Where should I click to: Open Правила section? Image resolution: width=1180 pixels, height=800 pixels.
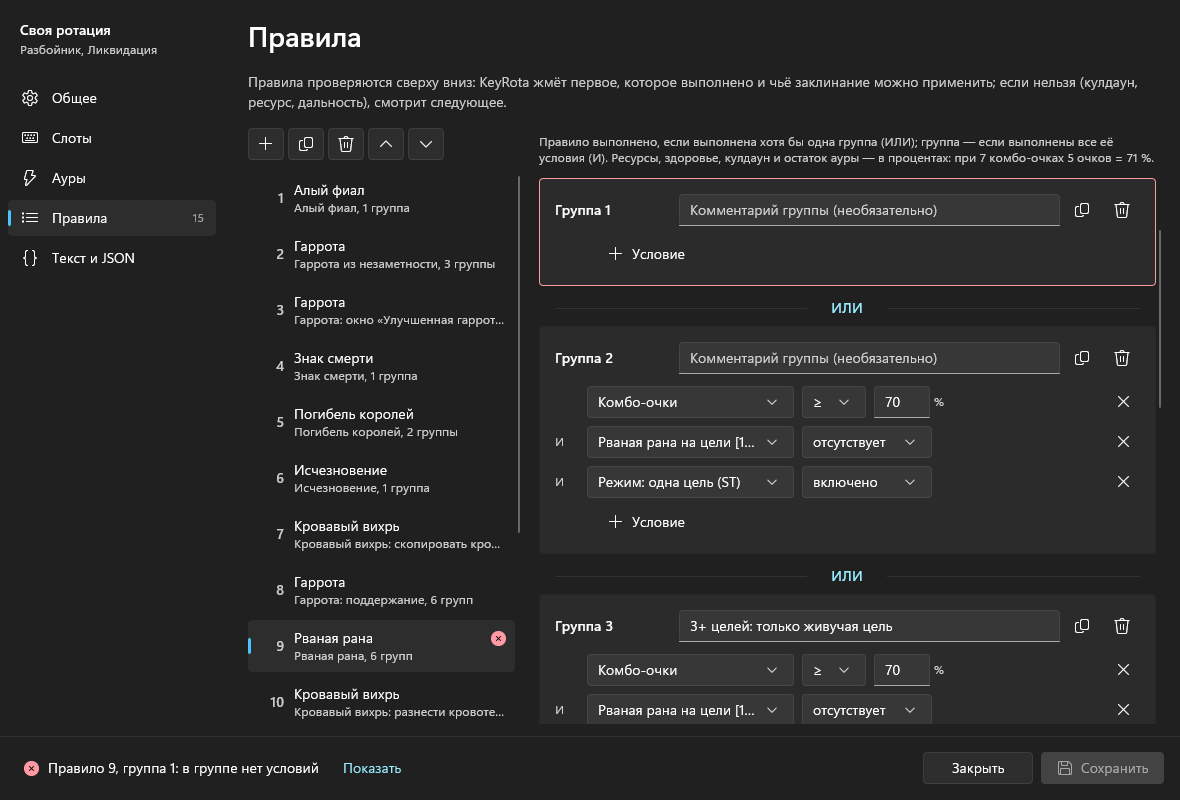pyautogui.click(x=111, y=218)
